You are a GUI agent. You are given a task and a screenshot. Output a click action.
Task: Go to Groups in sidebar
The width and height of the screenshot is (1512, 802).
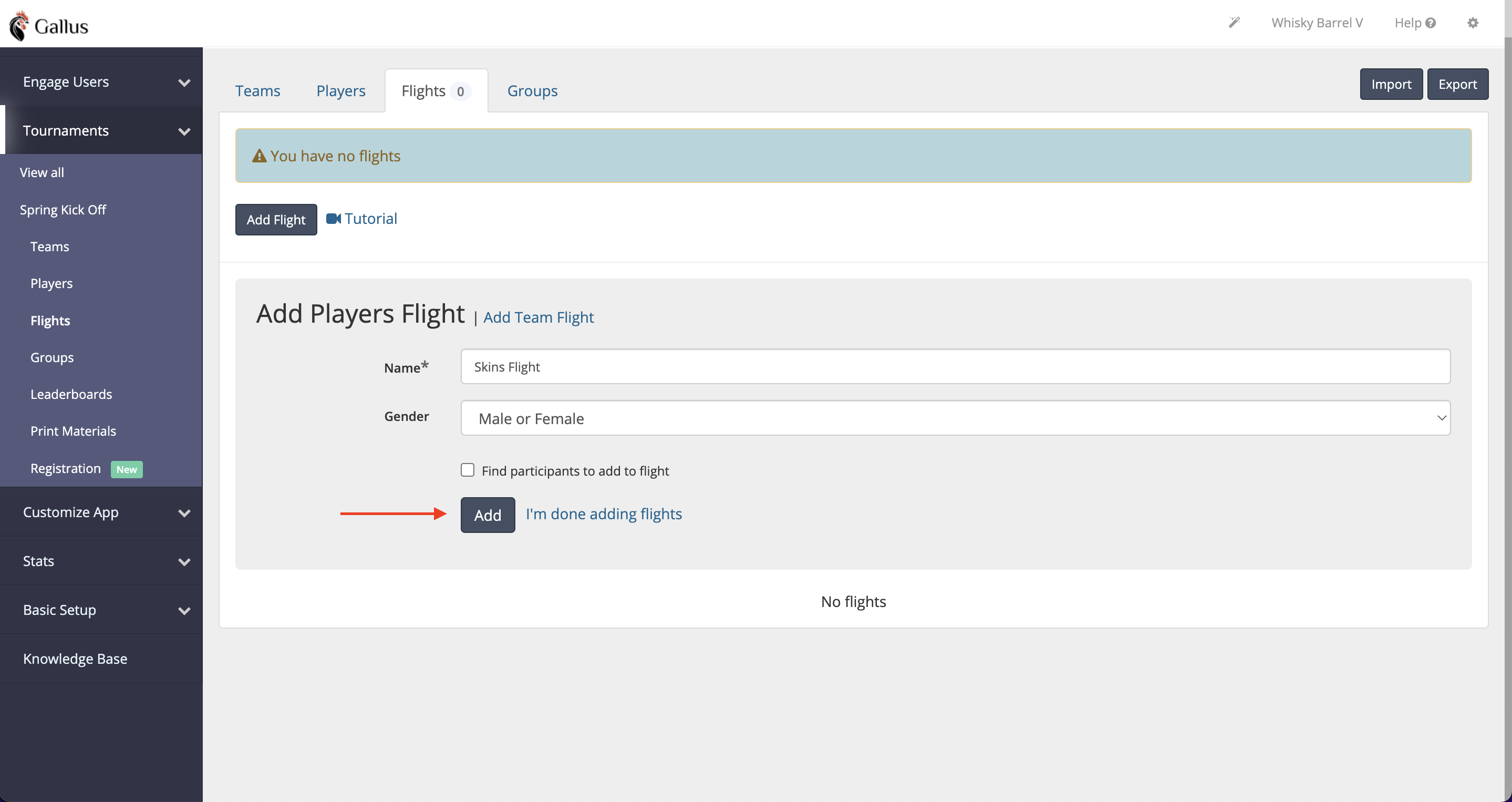pyautogui.click(x=51, y=357)
